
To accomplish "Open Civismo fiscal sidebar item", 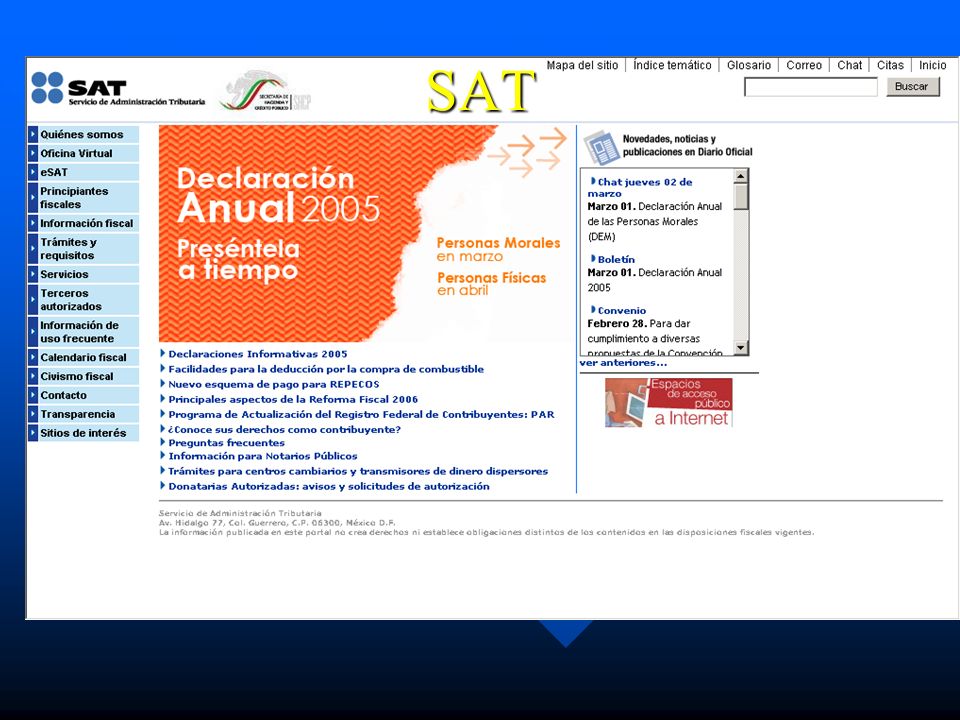I will tap(84, 376).
